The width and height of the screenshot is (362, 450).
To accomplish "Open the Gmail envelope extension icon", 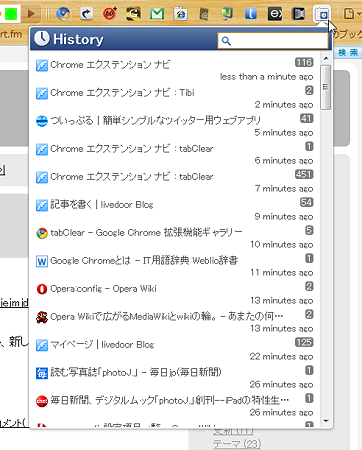I will pyautogui.click(x=157, y=14).
